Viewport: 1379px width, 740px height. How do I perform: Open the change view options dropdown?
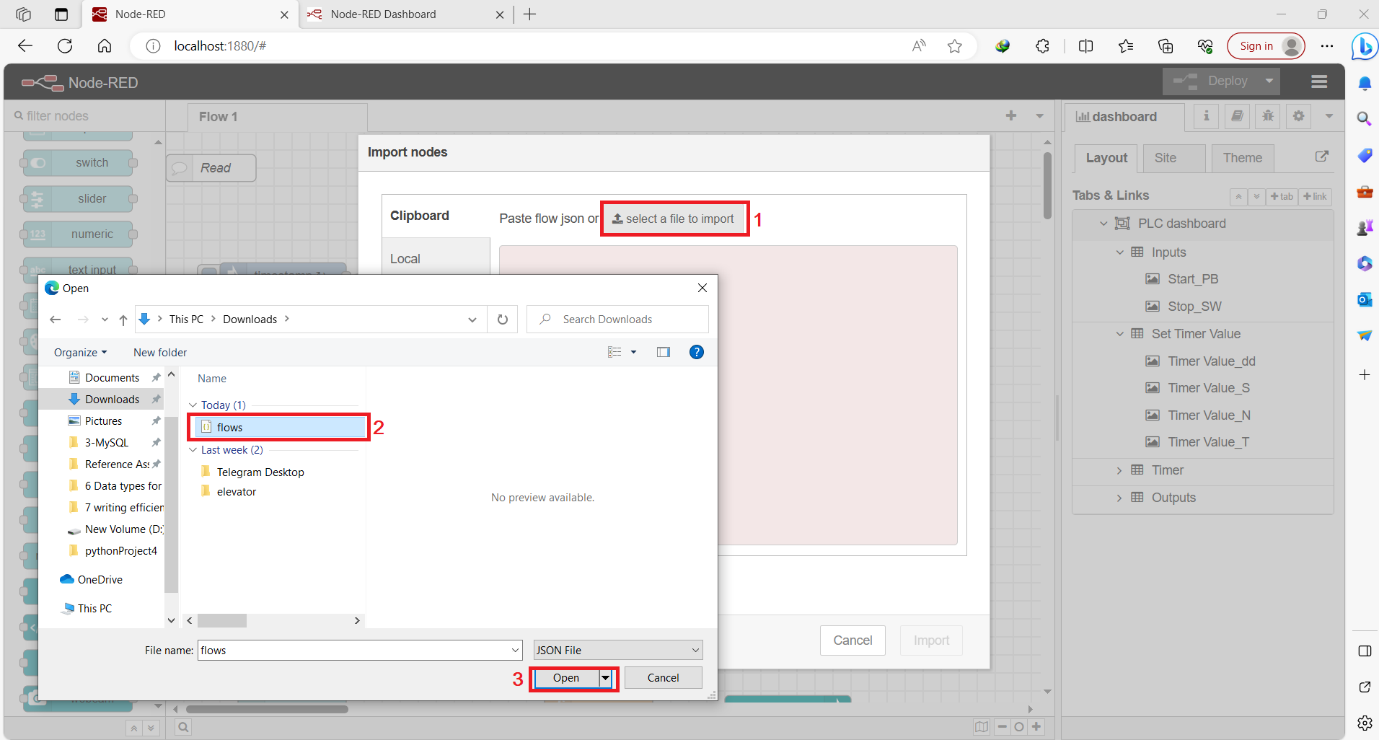click(633, 352)
